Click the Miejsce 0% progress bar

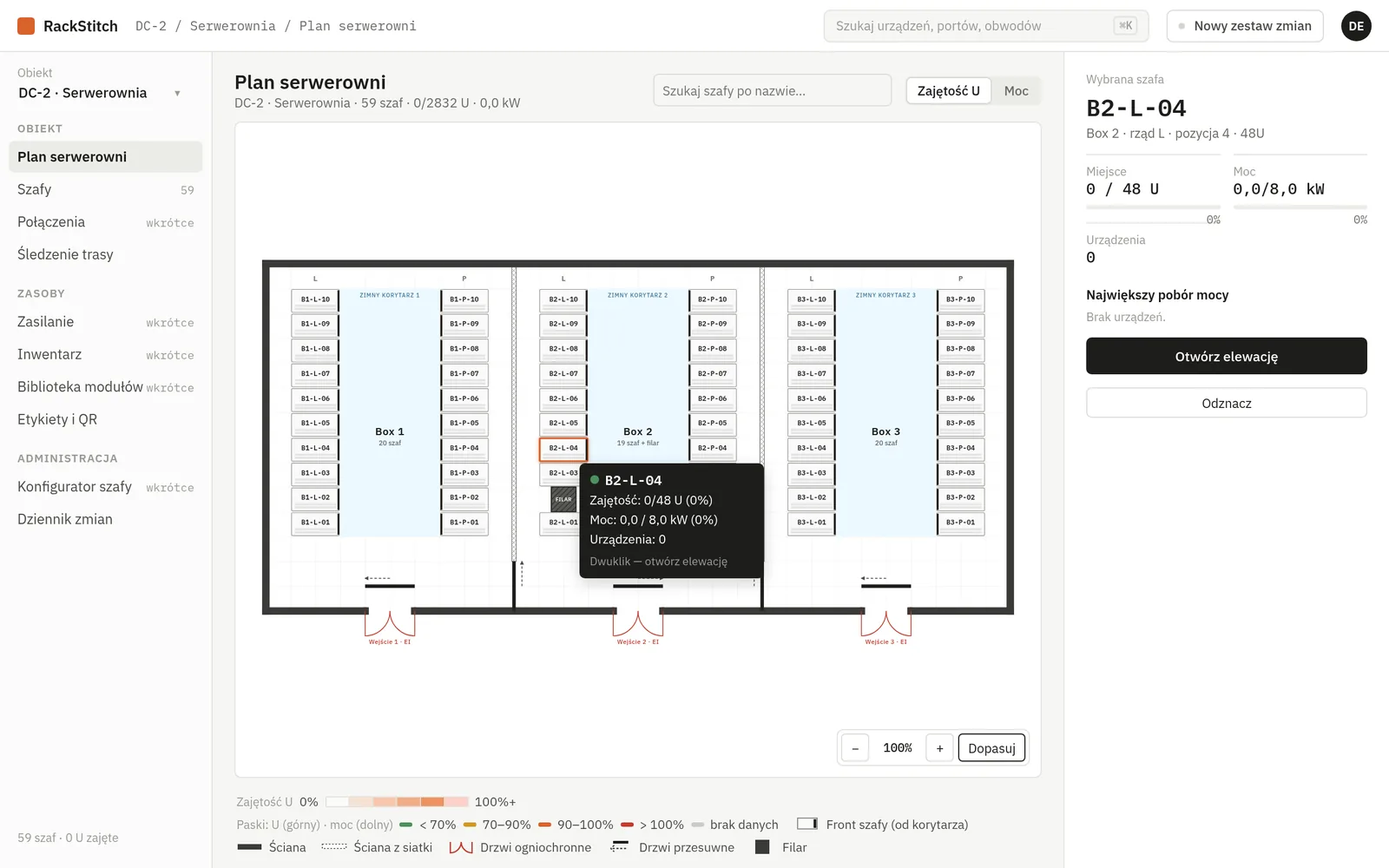click(1153, 208)
